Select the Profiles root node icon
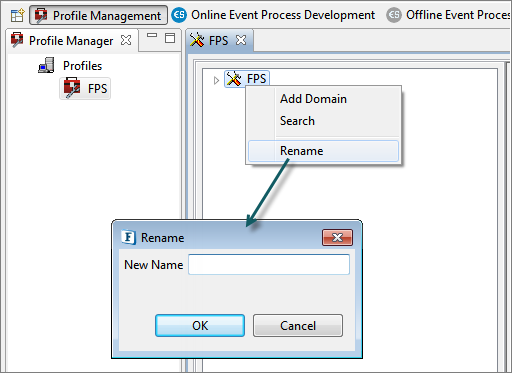 tap(46, 65)
